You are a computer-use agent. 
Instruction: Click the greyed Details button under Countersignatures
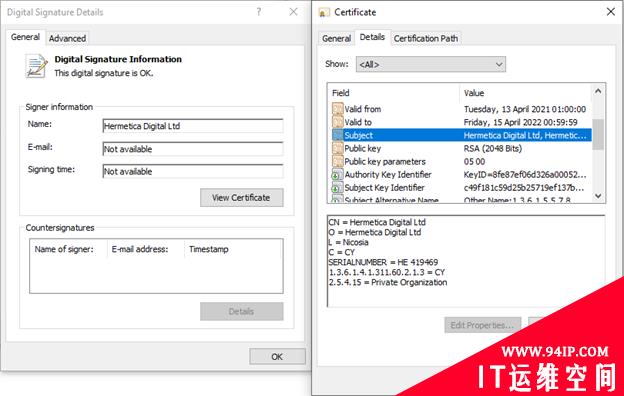(x=242, y=311)
